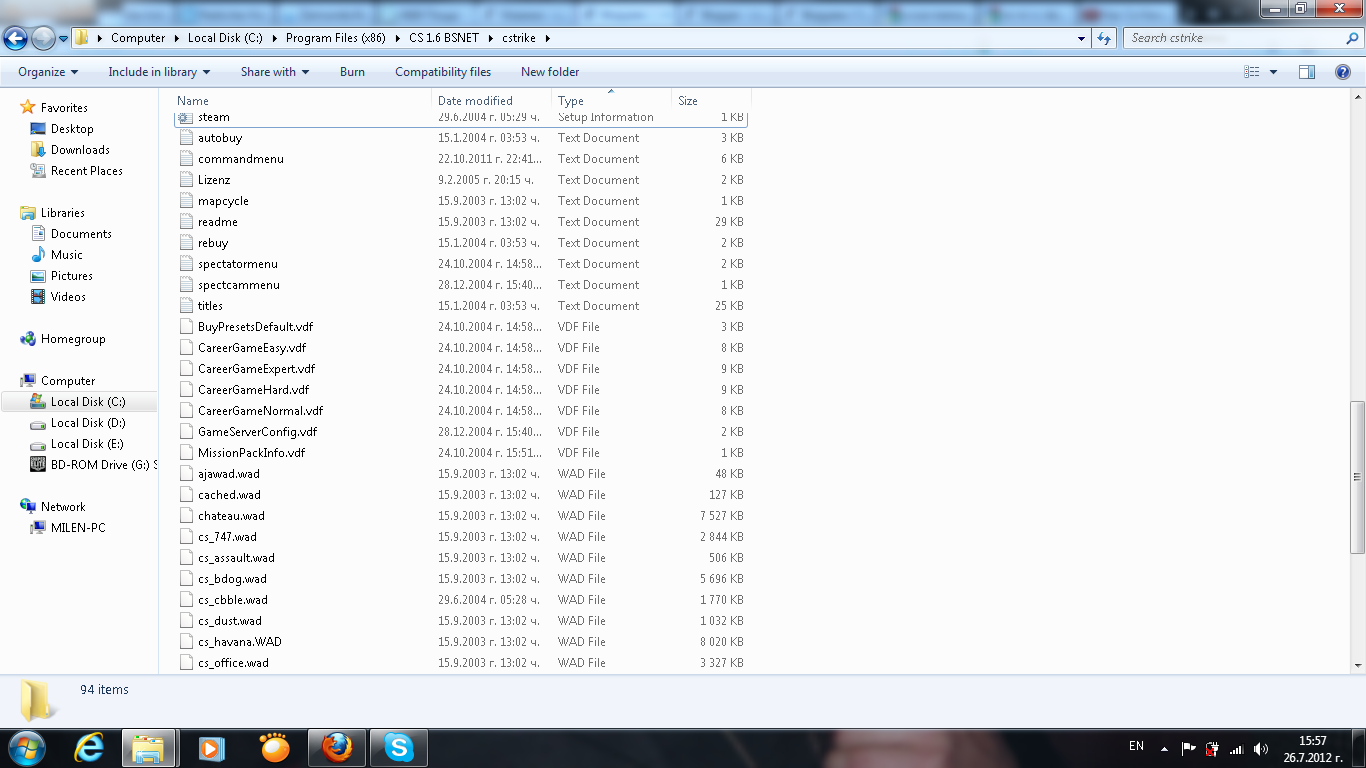This screenshot has width=1366, height=768.
Task: Click the GameServerConfig.vdf file icon
Action: point(186,432)
